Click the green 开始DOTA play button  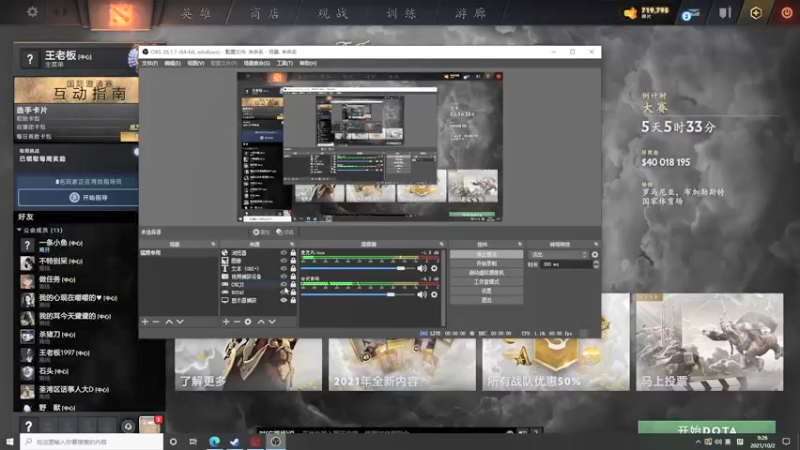click(x=707, y=428)
